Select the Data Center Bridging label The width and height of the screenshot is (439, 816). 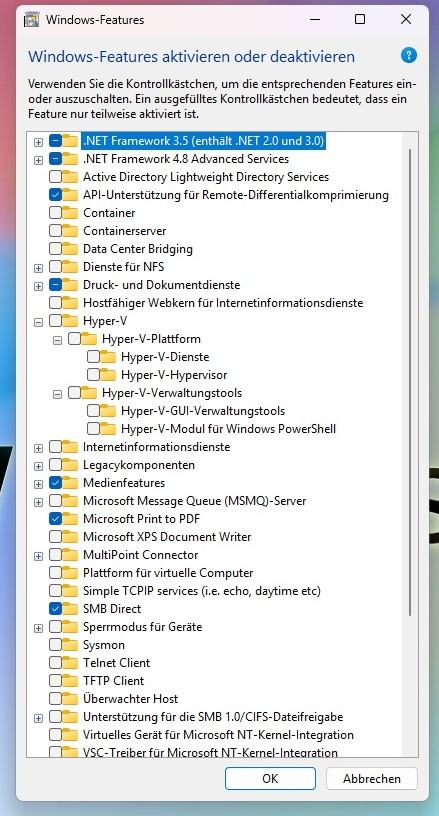point(138,249)
